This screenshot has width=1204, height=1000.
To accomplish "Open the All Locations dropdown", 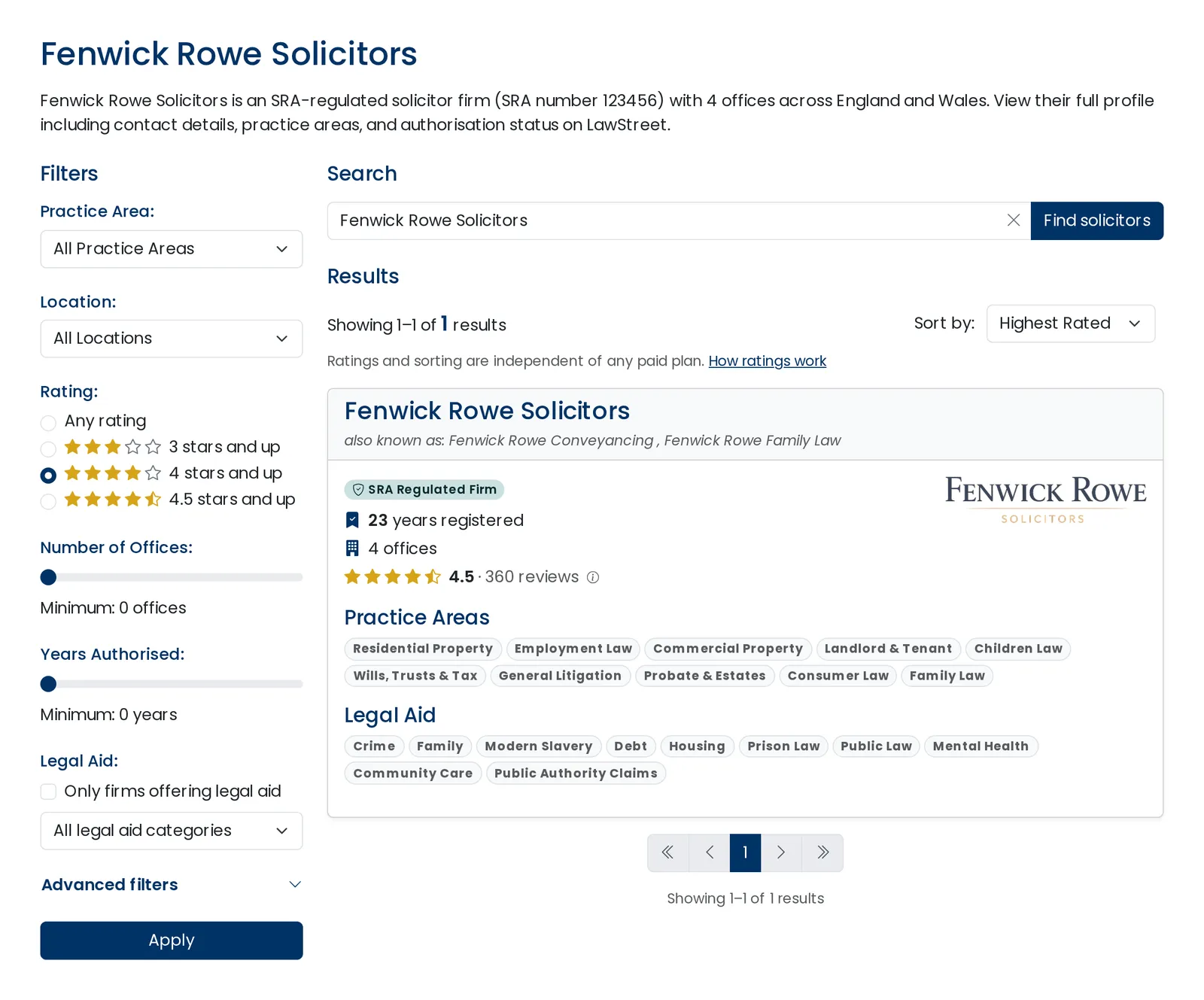I will pos(172,339).
